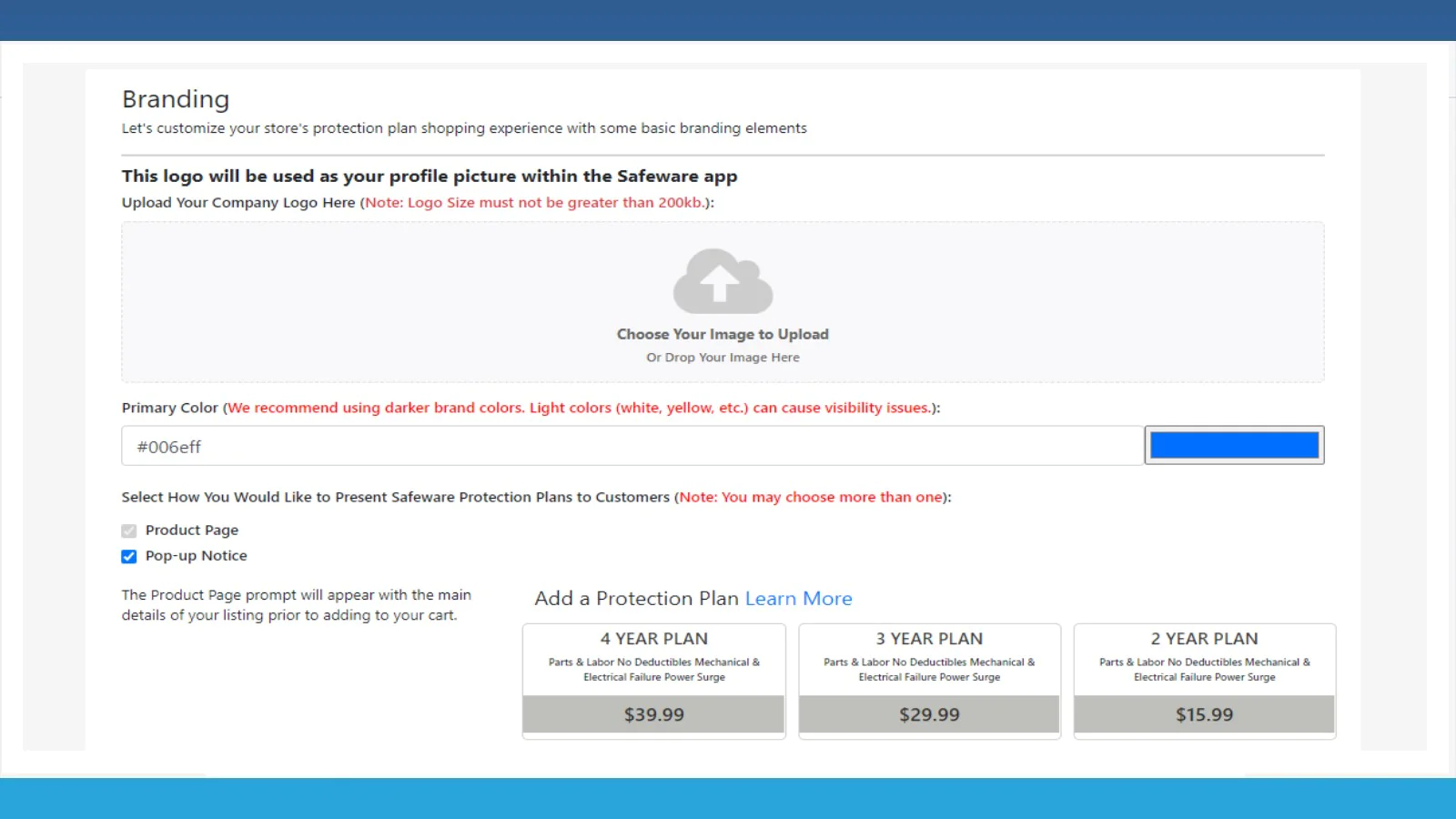Click the Branding page heading

[x=176, y=98]
